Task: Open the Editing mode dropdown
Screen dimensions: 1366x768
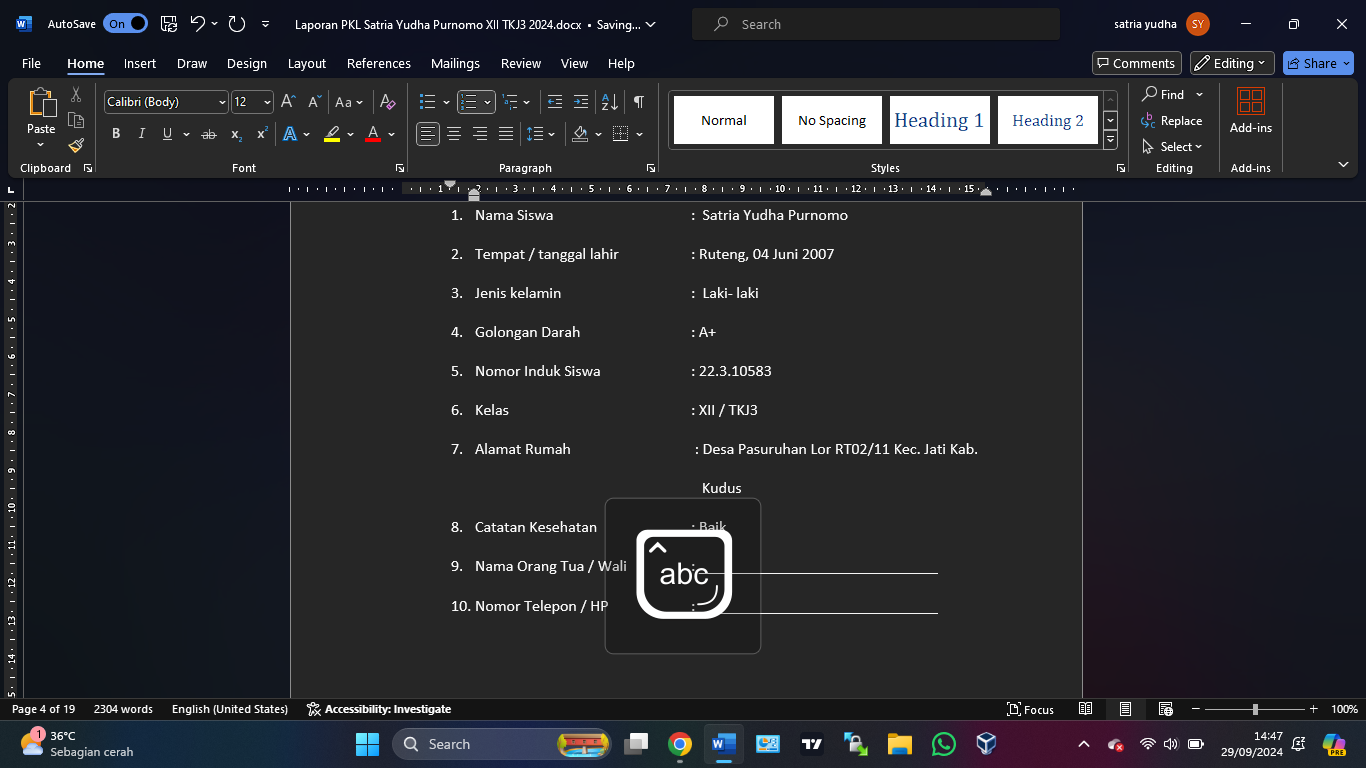Action: click(x=1232, y=63)
